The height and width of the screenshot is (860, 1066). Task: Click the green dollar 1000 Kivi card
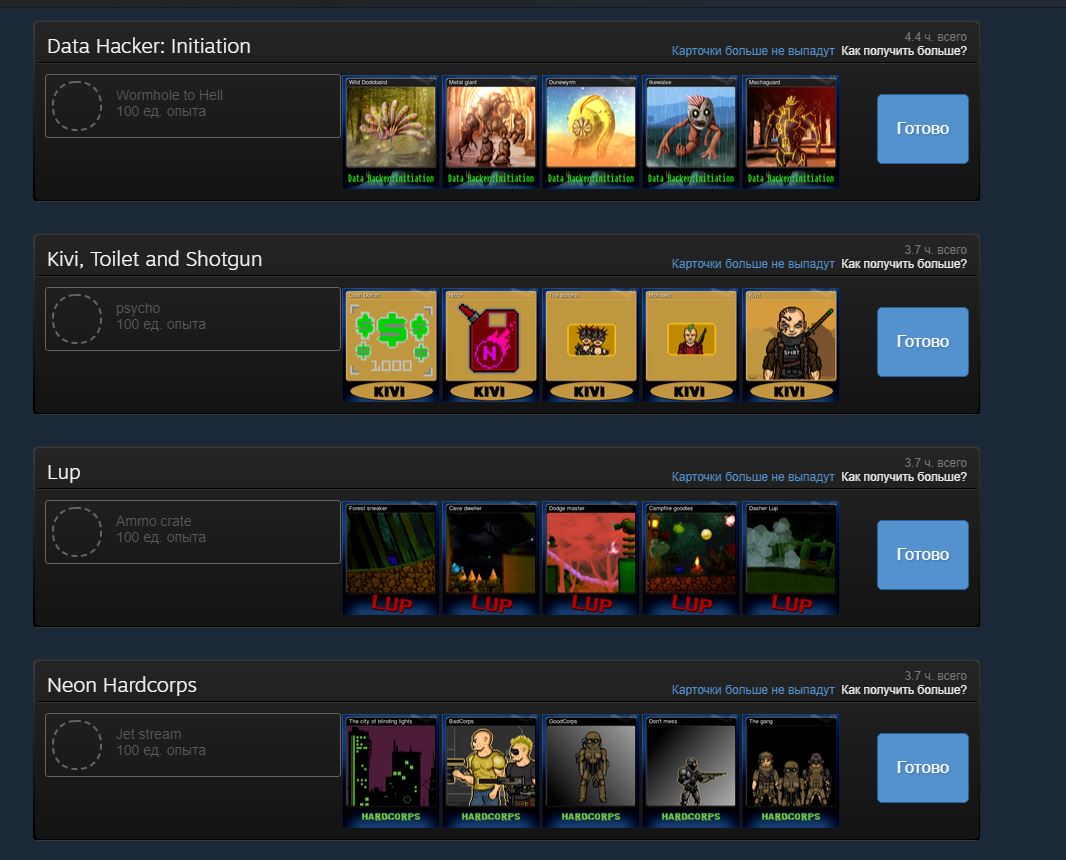point(390,345)
